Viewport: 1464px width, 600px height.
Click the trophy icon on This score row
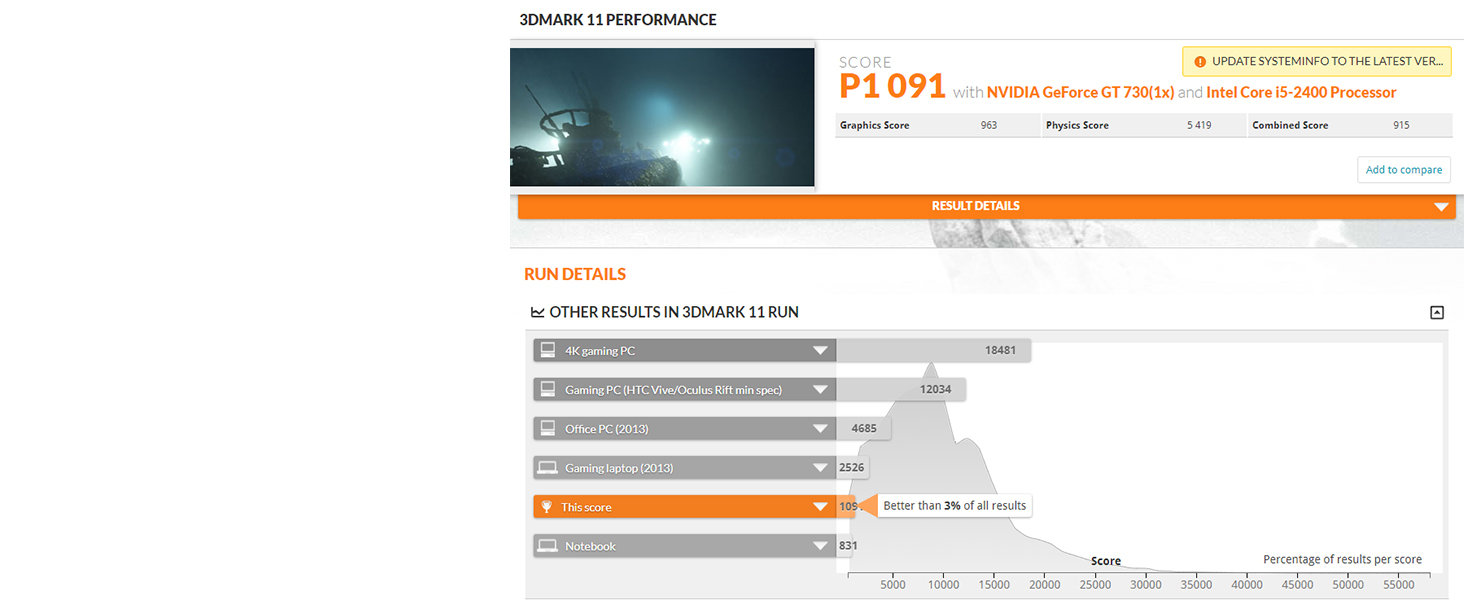(546, 507)
